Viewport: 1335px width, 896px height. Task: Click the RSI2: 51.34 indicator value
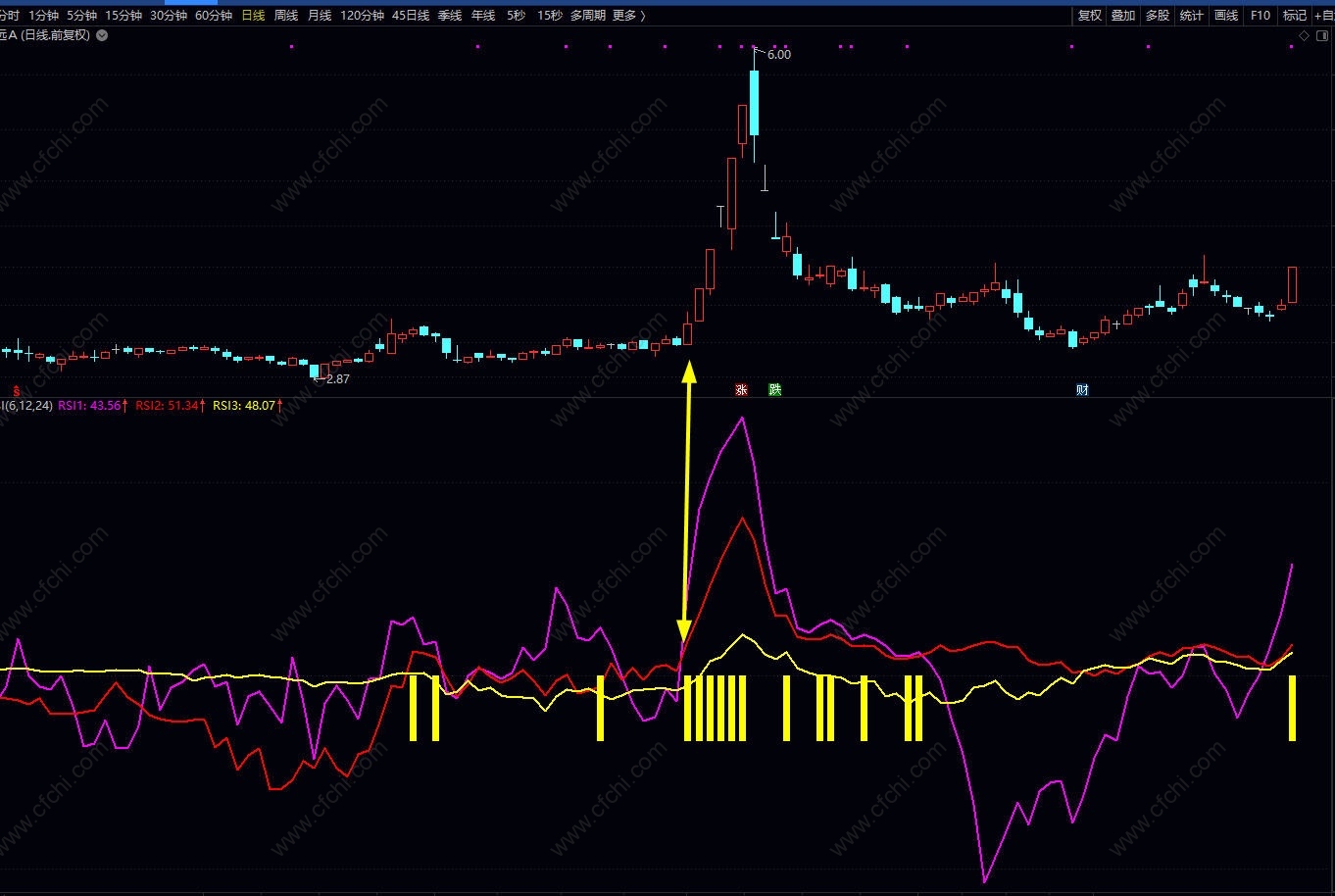tap(171, 406)
